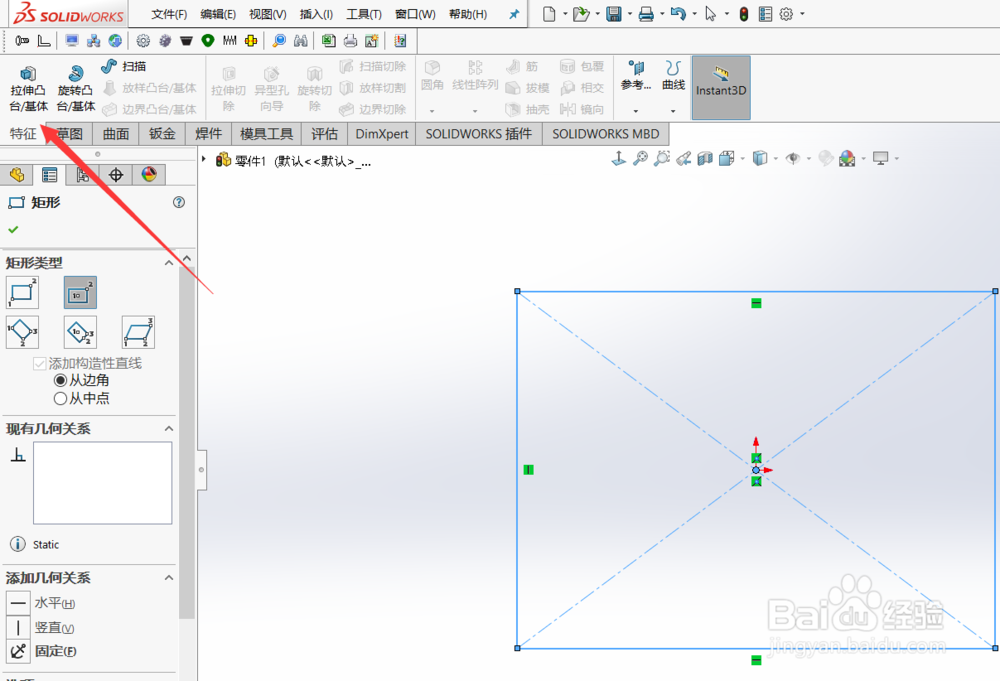Collapse the 现有几何关系 section
The width and height of the screenshot is (1000, 681).
pos(169,428)
